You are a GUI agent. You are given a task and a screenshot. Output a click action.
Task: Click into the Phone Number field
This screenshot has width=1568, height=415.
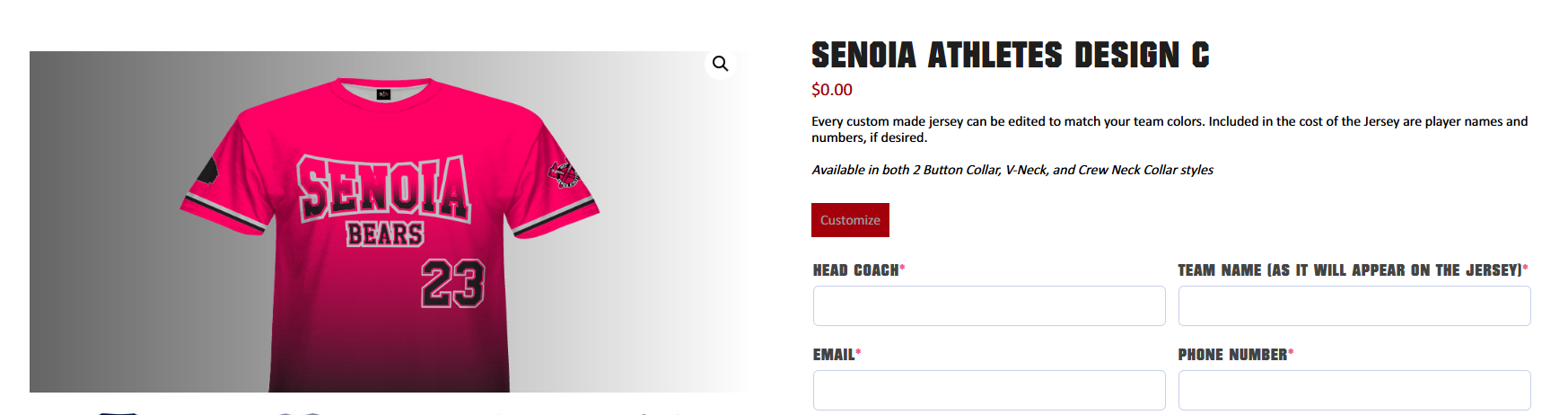tap(1353, 390)
